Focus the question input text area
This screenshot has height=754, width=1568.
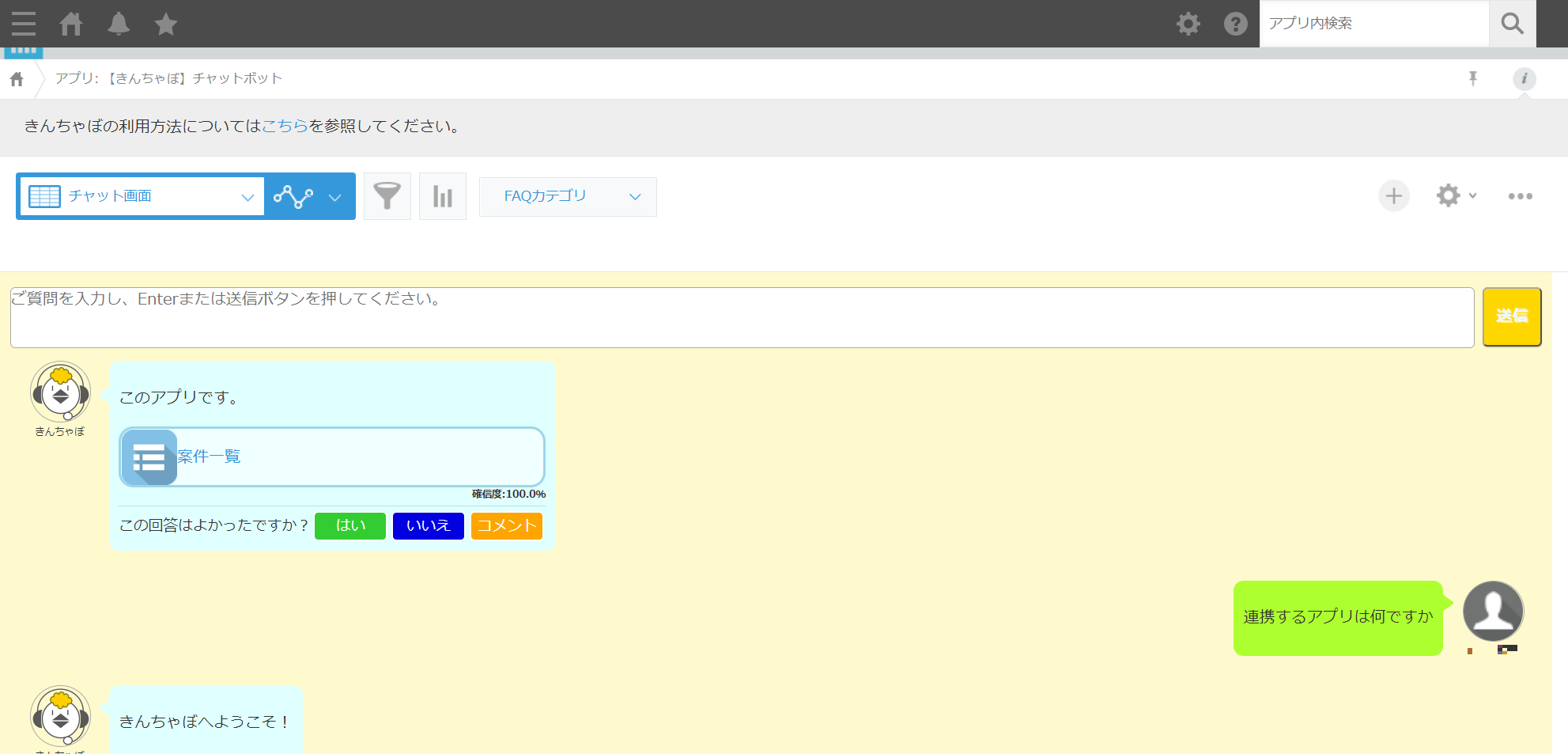(x=742, y=317)
